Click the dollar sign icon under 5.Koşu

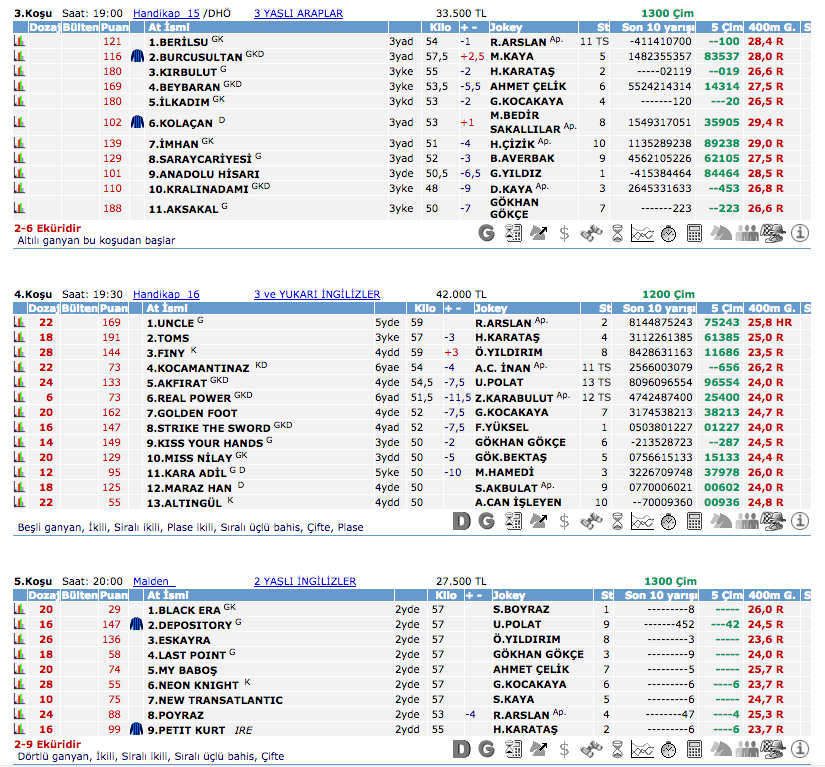[565, 749]
